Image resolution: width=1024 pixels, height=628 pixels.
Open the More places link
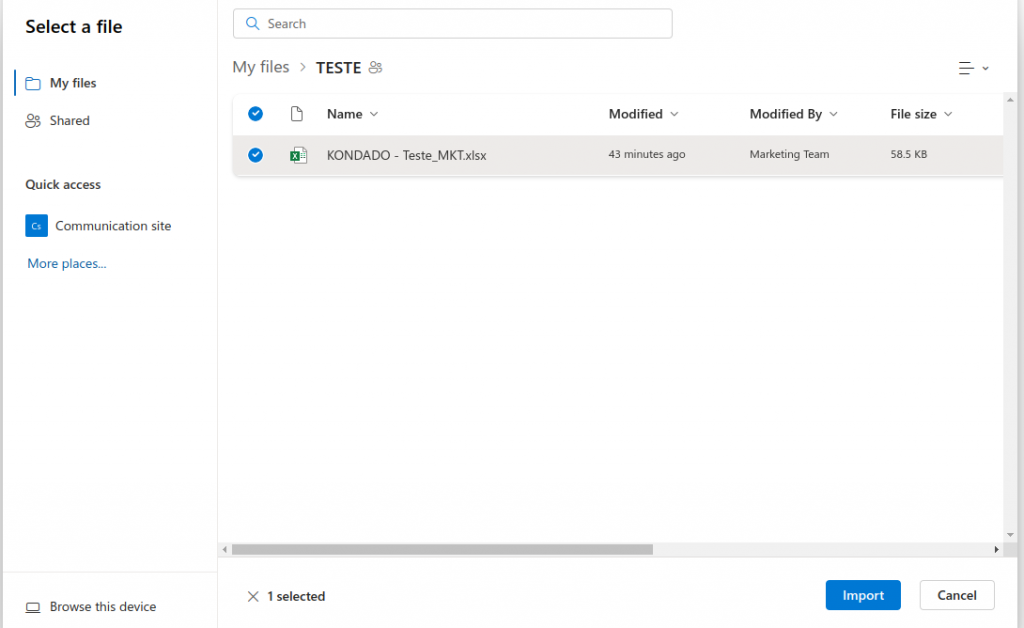click(x=65, y=263)
